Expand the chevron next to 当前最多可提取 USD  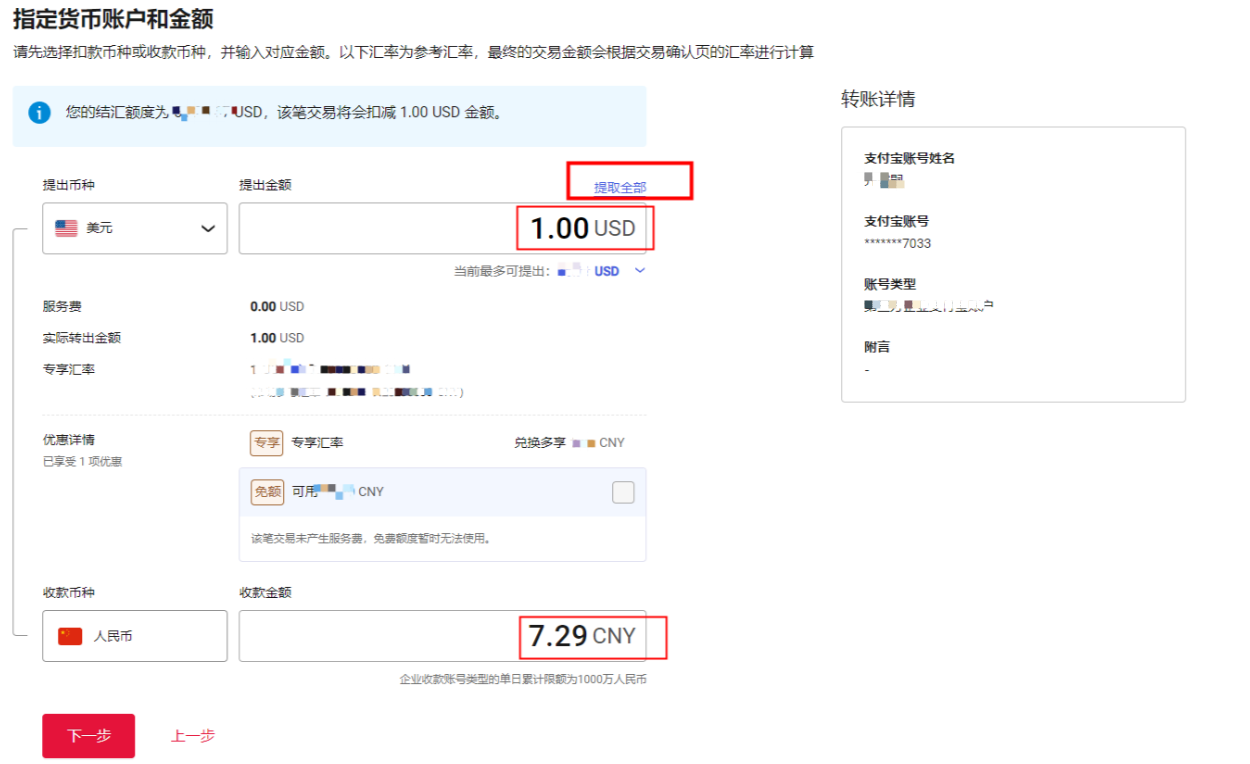point(639,270)
